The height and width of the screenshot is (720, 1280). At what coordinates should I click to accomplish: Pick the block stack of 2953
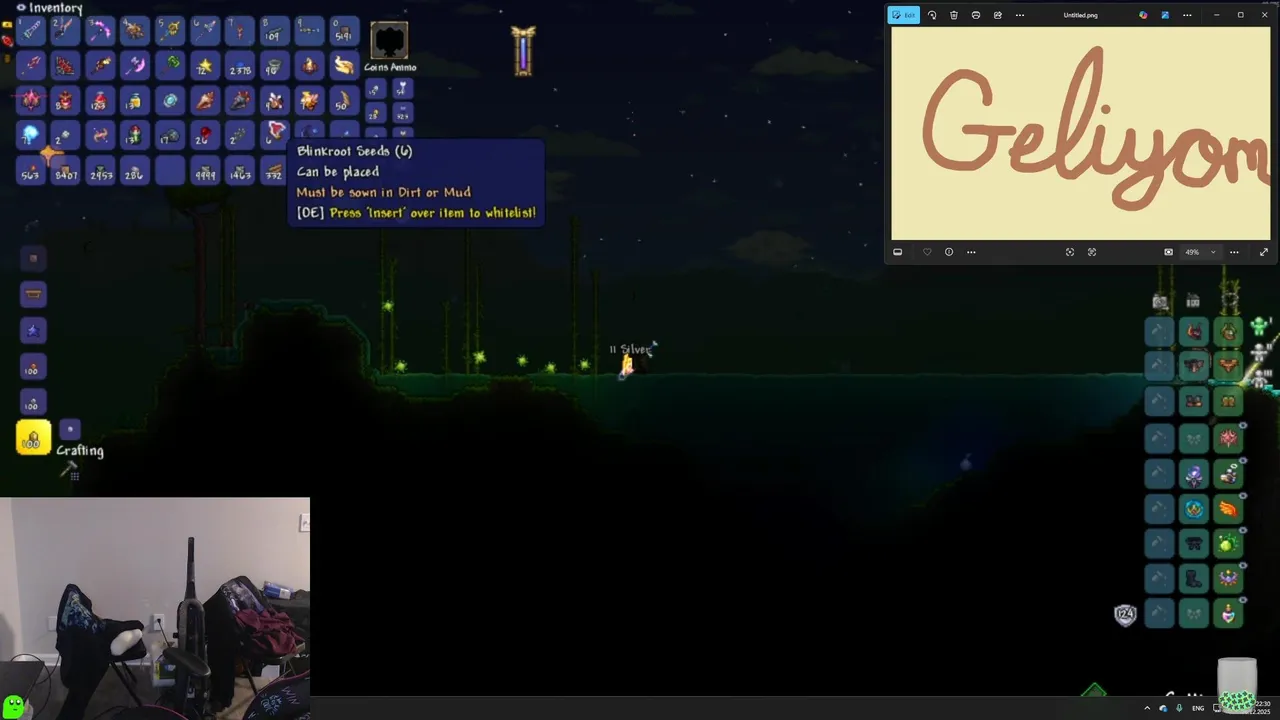100,170
